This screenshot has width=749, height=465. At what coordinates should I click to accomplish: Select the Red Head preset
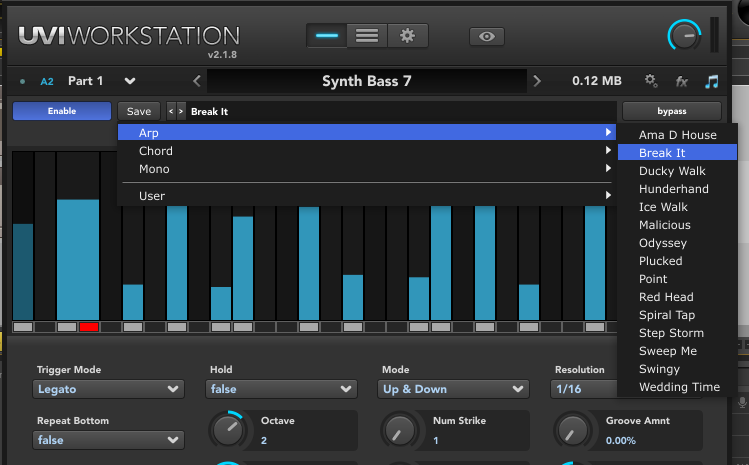point(677,297)
